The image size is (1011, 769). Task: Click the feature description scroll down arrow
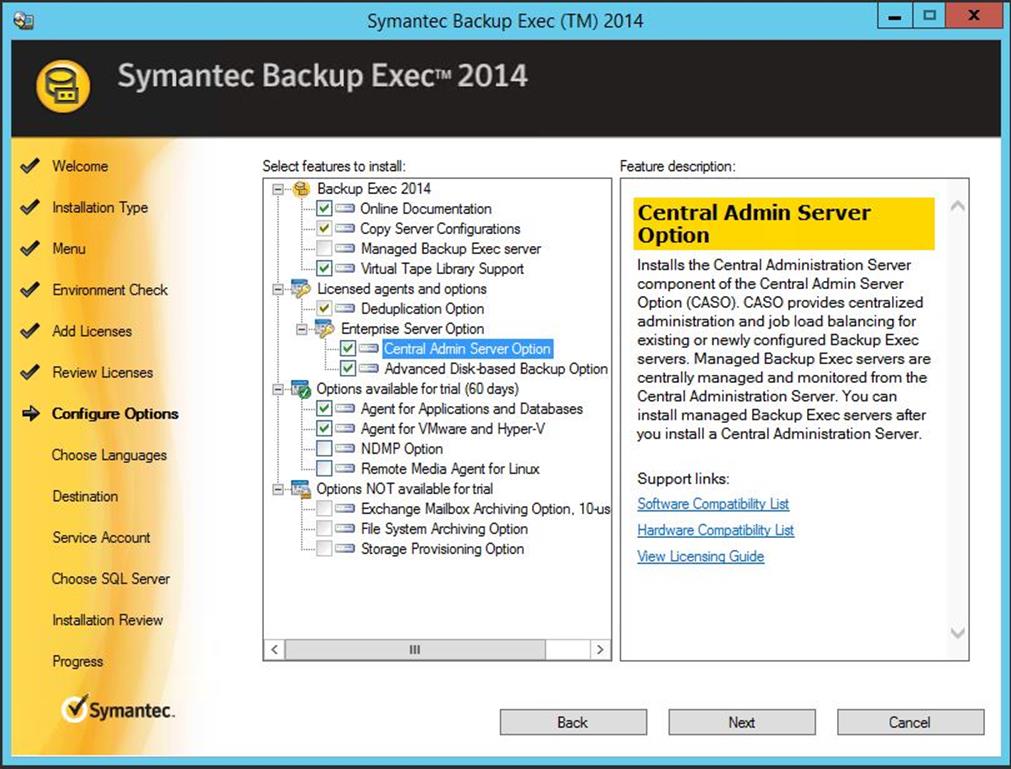coord(958,633)
